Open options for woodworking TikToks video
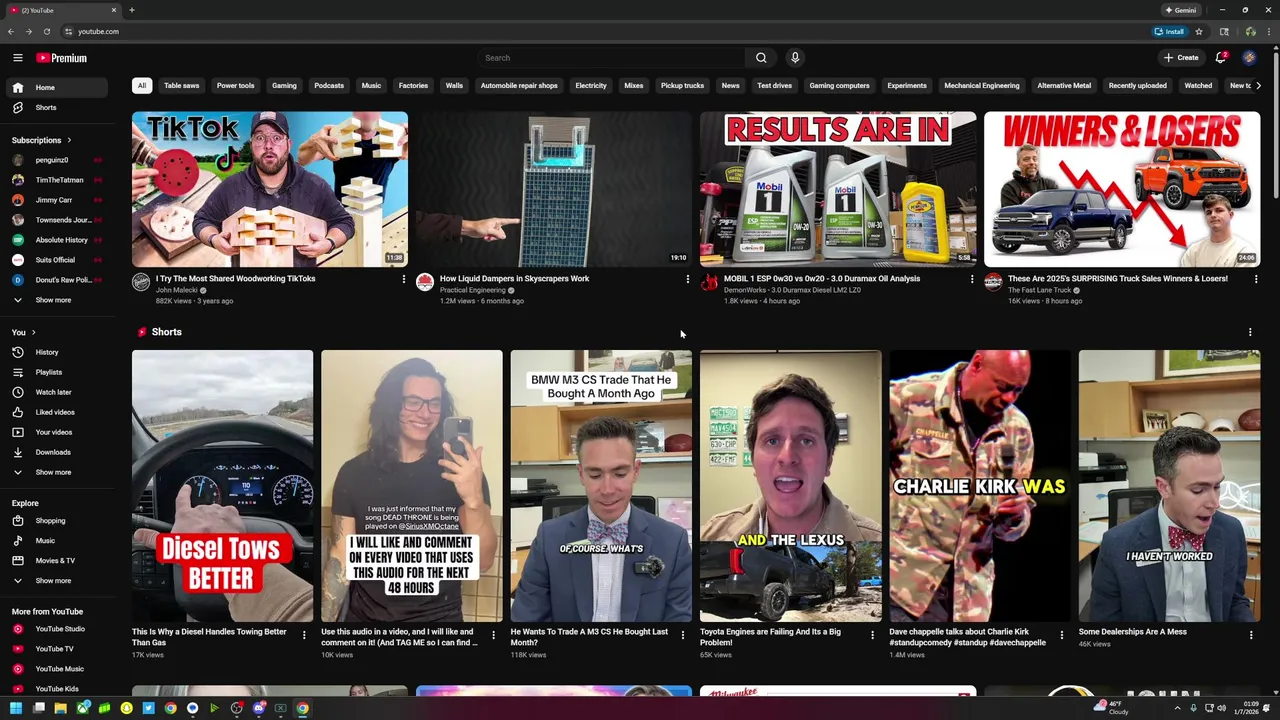The height and width of the screenshot is (720, 1280). click(x=403, y=279)
